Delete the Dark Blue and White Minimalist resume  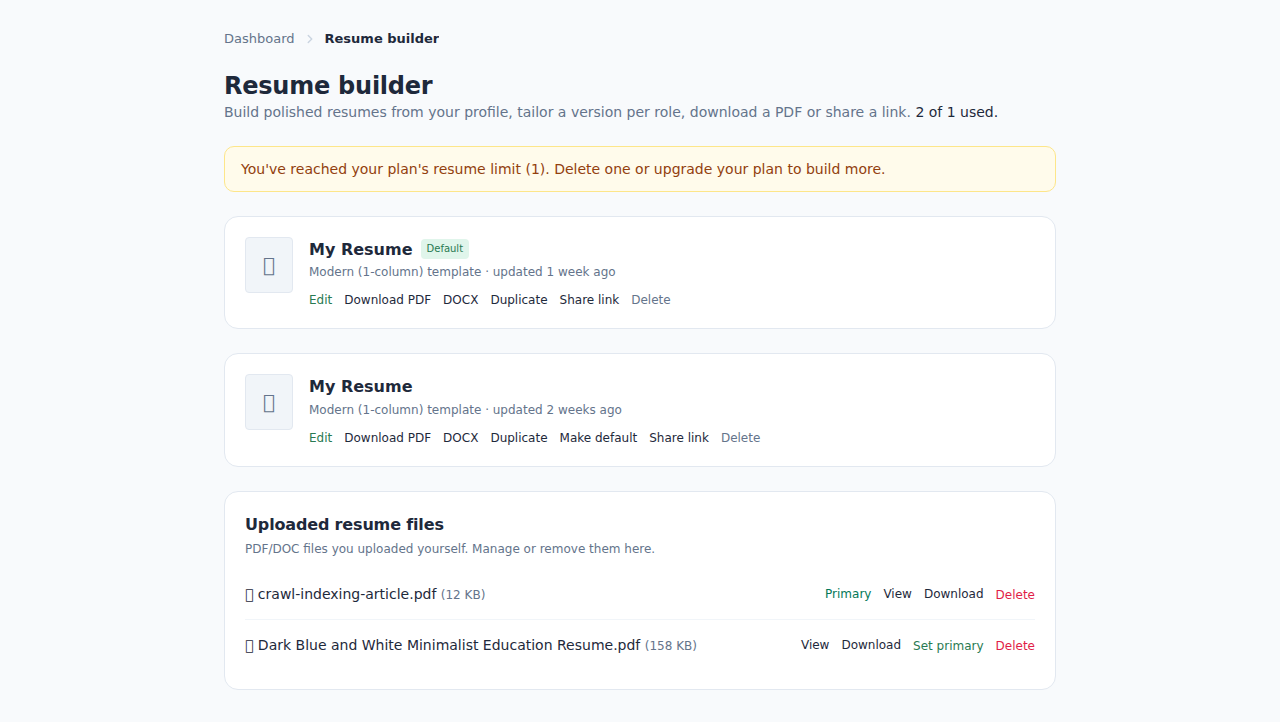coord(1015,646)
